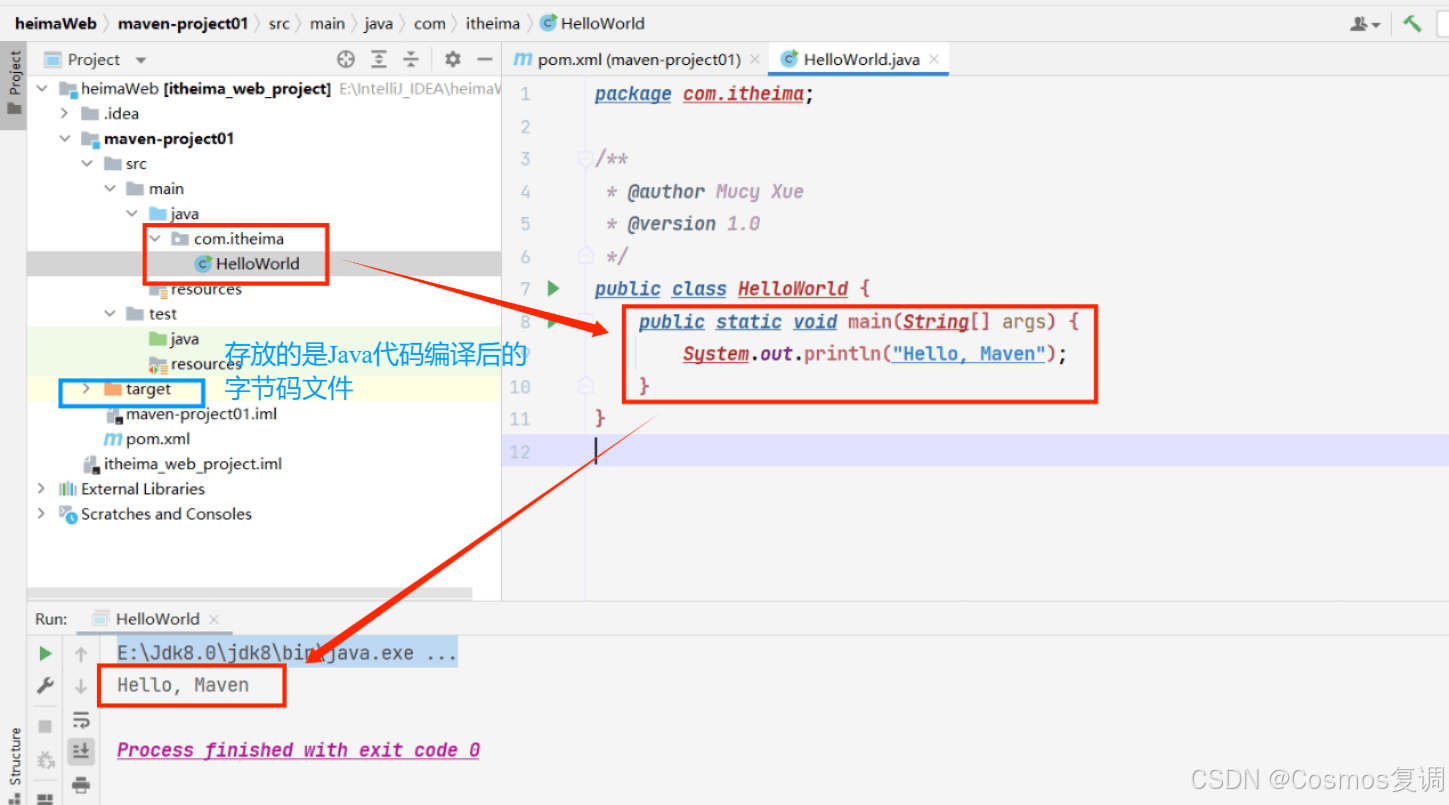Toggle Scroll to End in Run console

tap(81, 750)
